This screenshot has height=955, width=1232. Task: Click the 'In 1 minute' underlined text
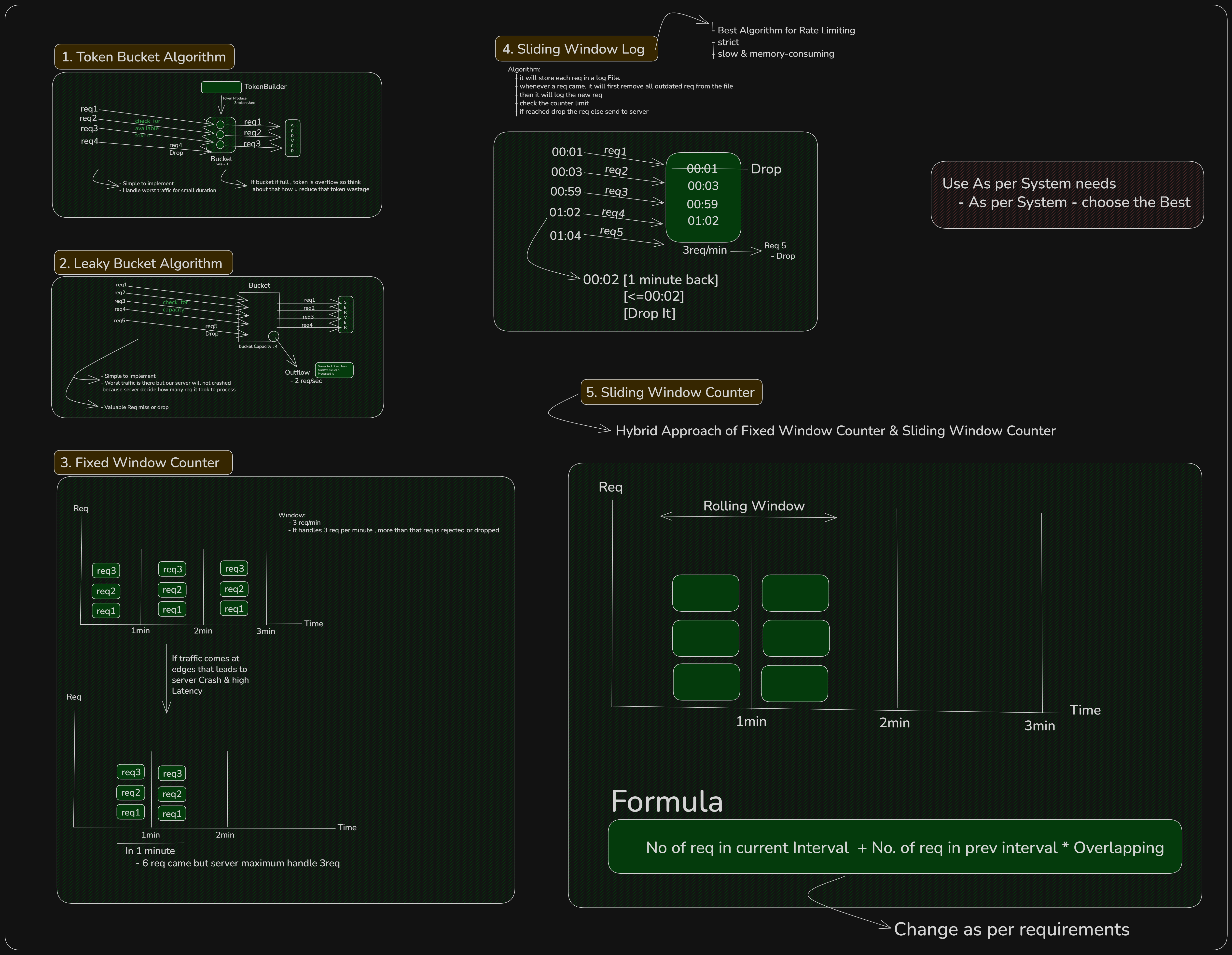point(150,851)
